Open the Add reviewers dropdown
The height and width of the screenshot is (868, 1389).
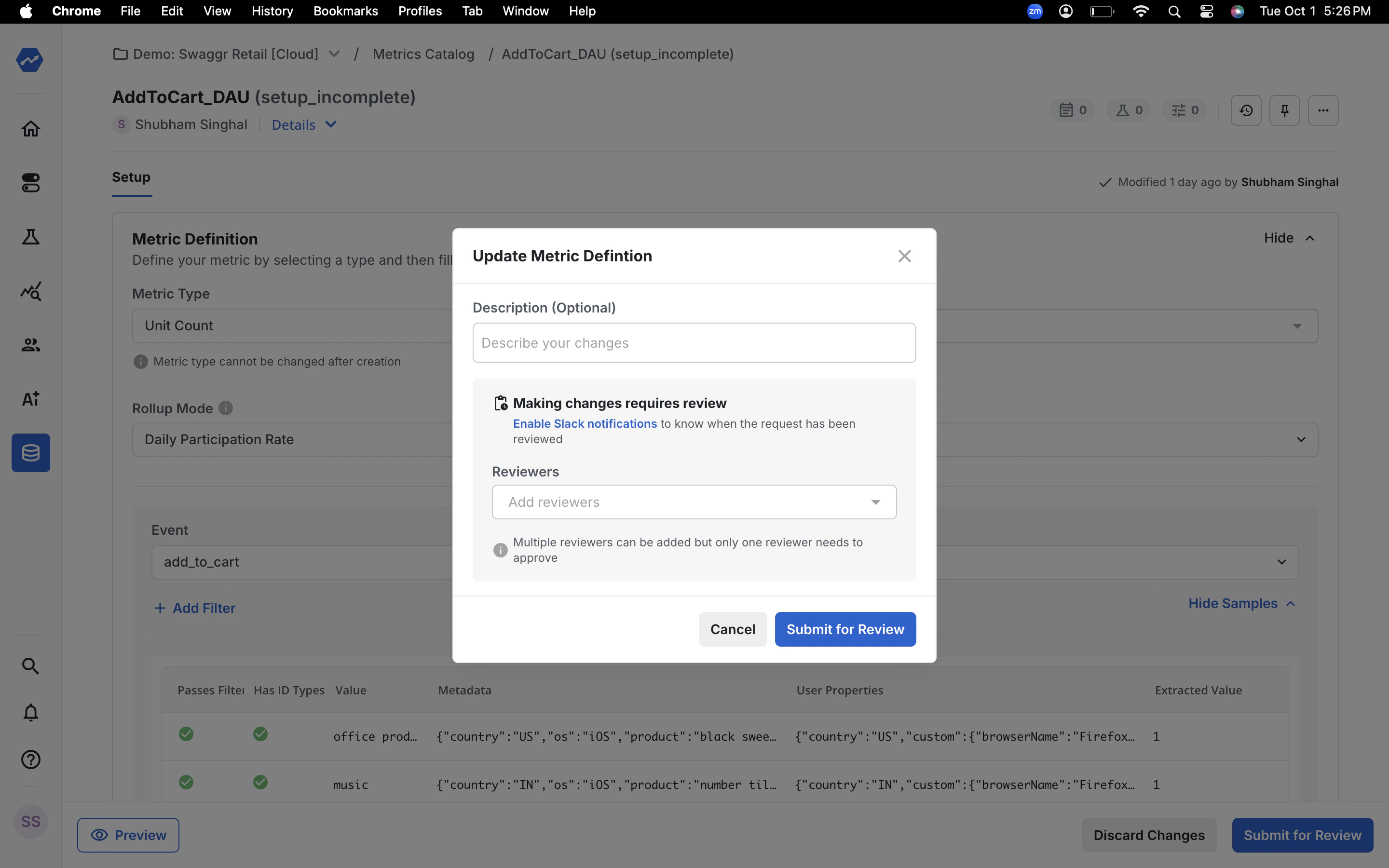pyautogui.click(x=694, y=502)
